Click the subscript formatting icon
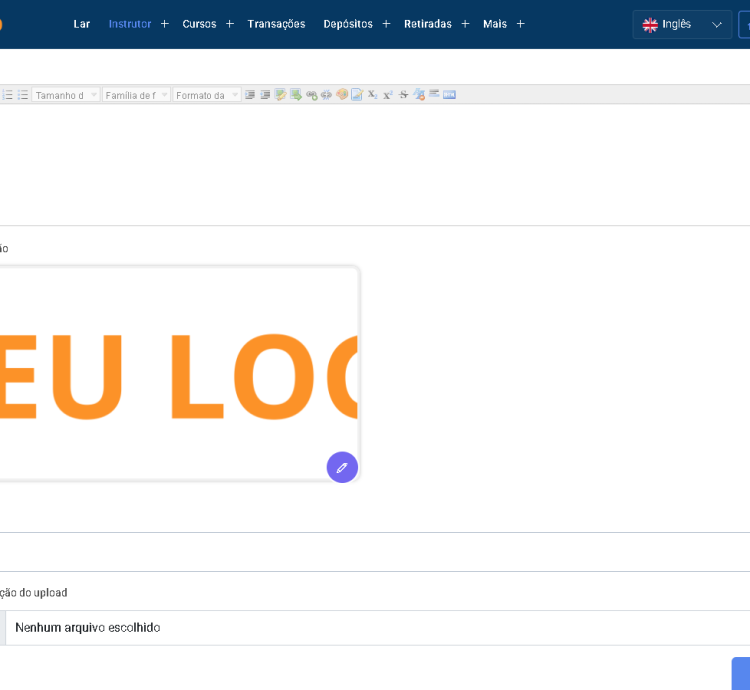750x690 pixels. [372, 95]
